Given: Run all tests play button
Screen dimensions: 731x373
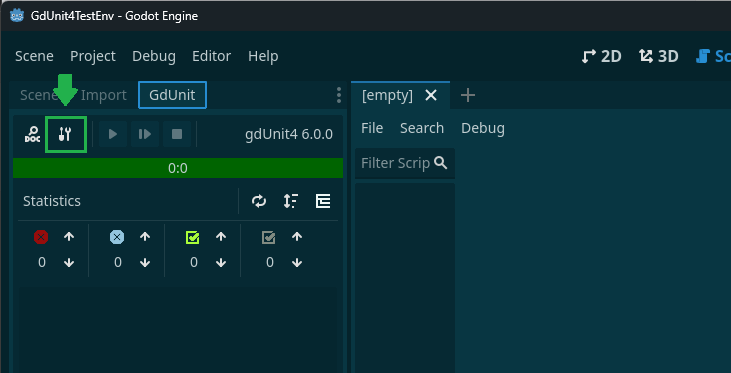Looking at the screenshot, I should 113,134.
